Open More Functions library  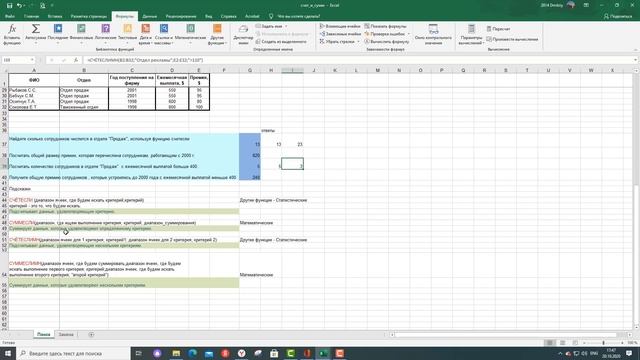(x=217, y=34)
